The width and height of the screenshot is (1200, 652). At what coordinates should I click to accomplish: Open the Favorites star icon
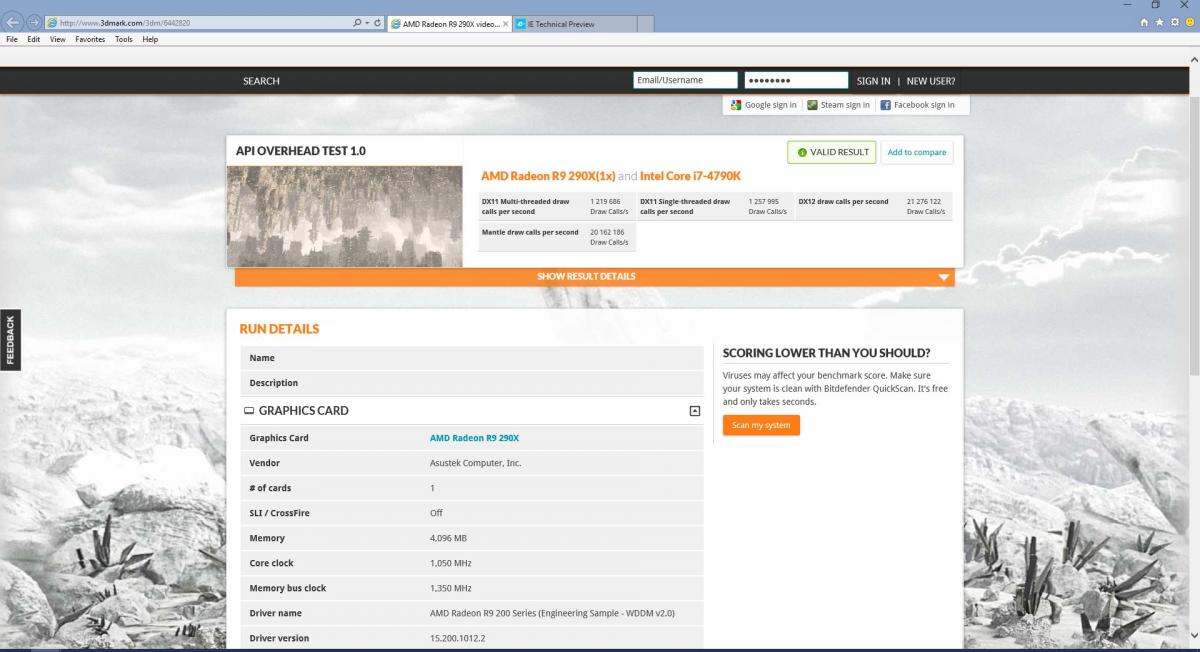1159,22
